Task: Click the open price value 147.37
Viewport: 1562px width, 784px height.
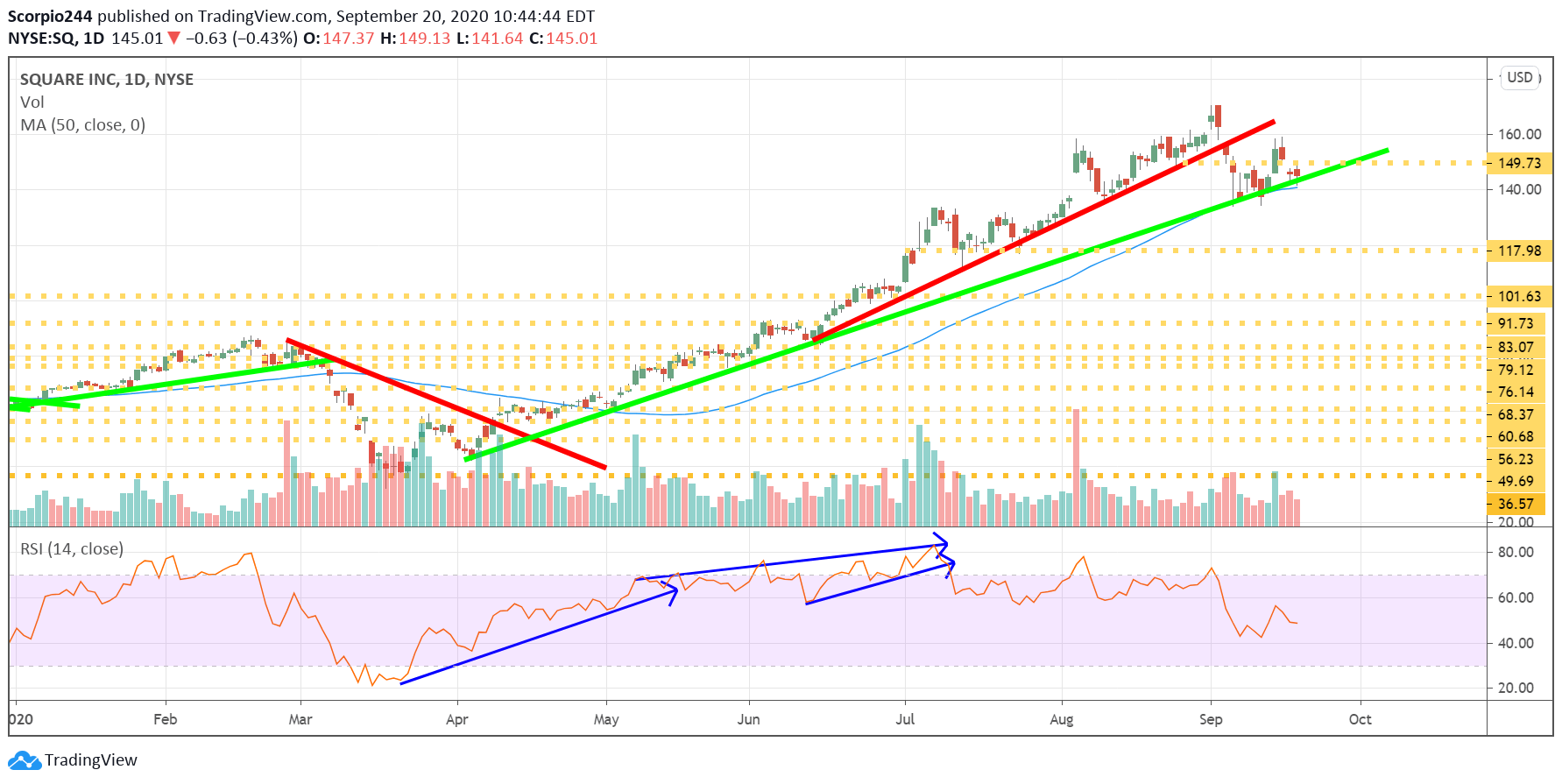Action: [x=349, y=39]
